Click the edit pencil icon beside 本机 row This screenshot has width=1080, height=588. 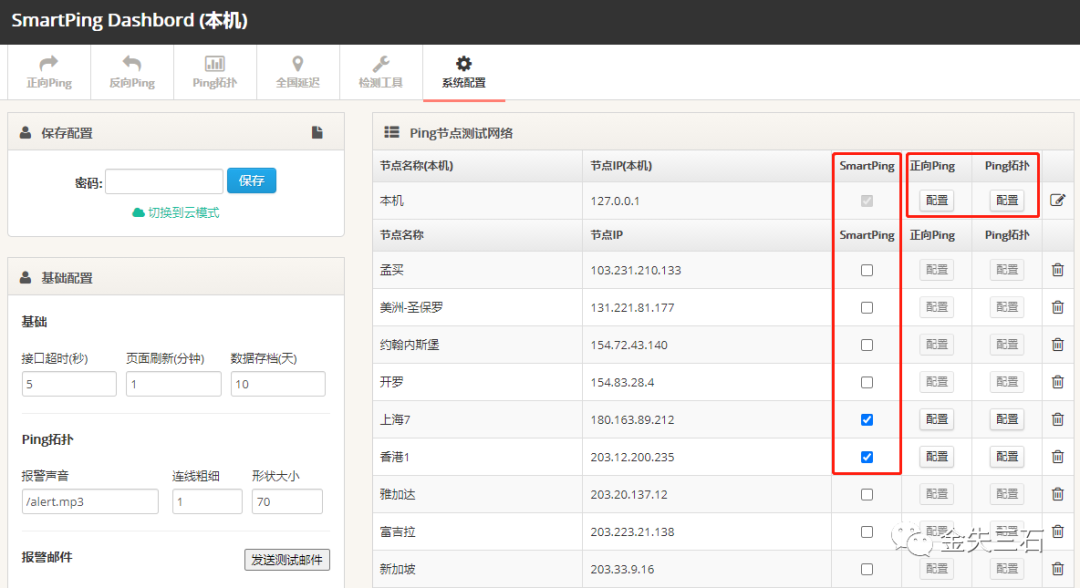tap(1057, 200)
